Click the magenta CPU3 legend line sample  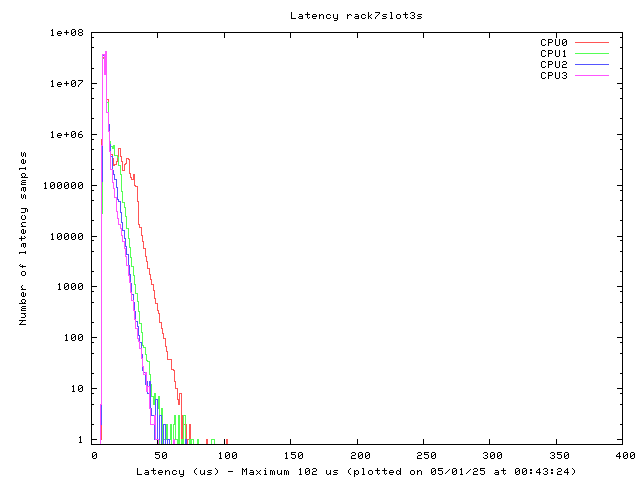click(x=592, y=76)
